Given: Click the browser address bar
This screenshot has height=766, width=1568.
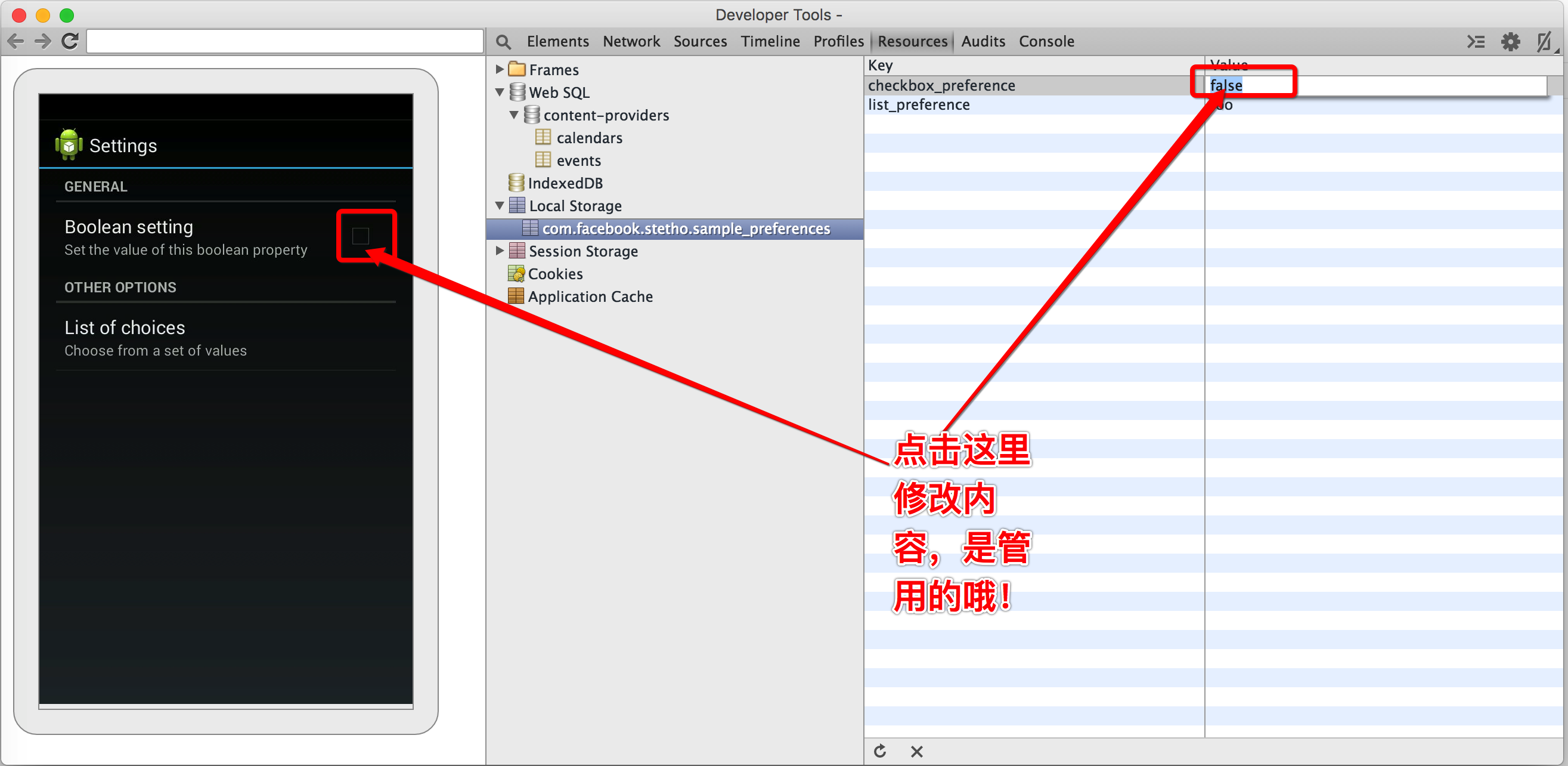Looking at the screenshot, I should click(285, 41).
